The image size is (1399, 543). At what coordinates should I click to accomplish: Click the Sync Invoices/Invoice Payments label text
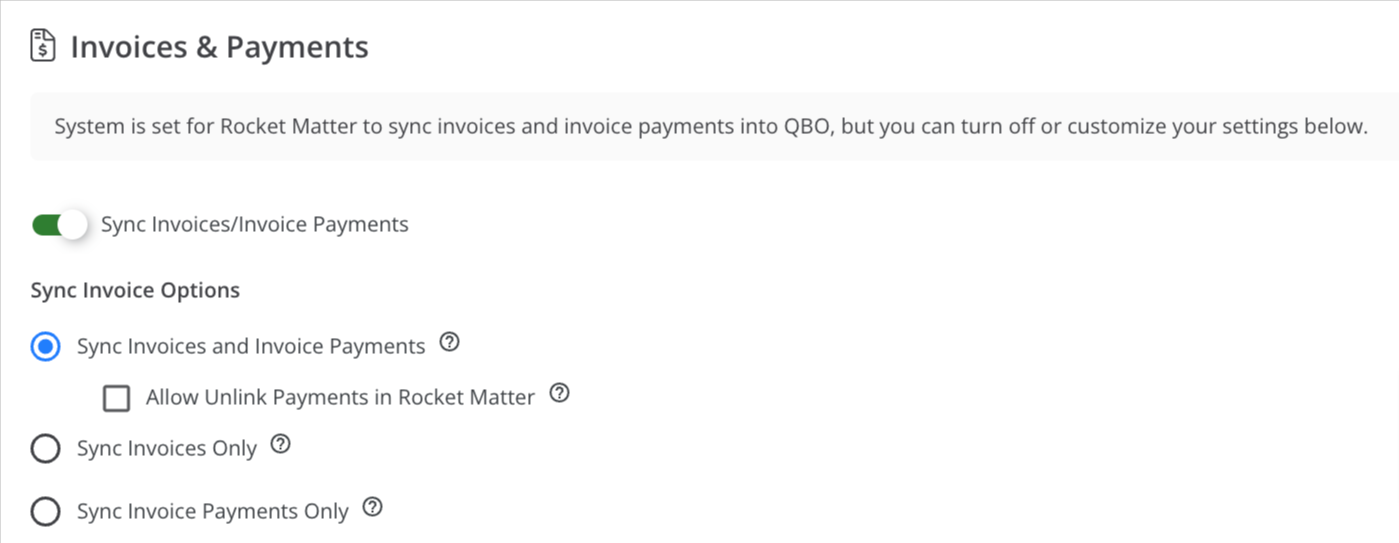point(255,224)
